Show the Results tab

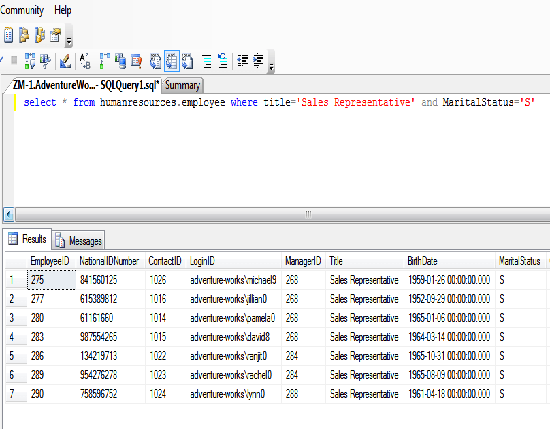pyautogui.click(x=28, y=239)
